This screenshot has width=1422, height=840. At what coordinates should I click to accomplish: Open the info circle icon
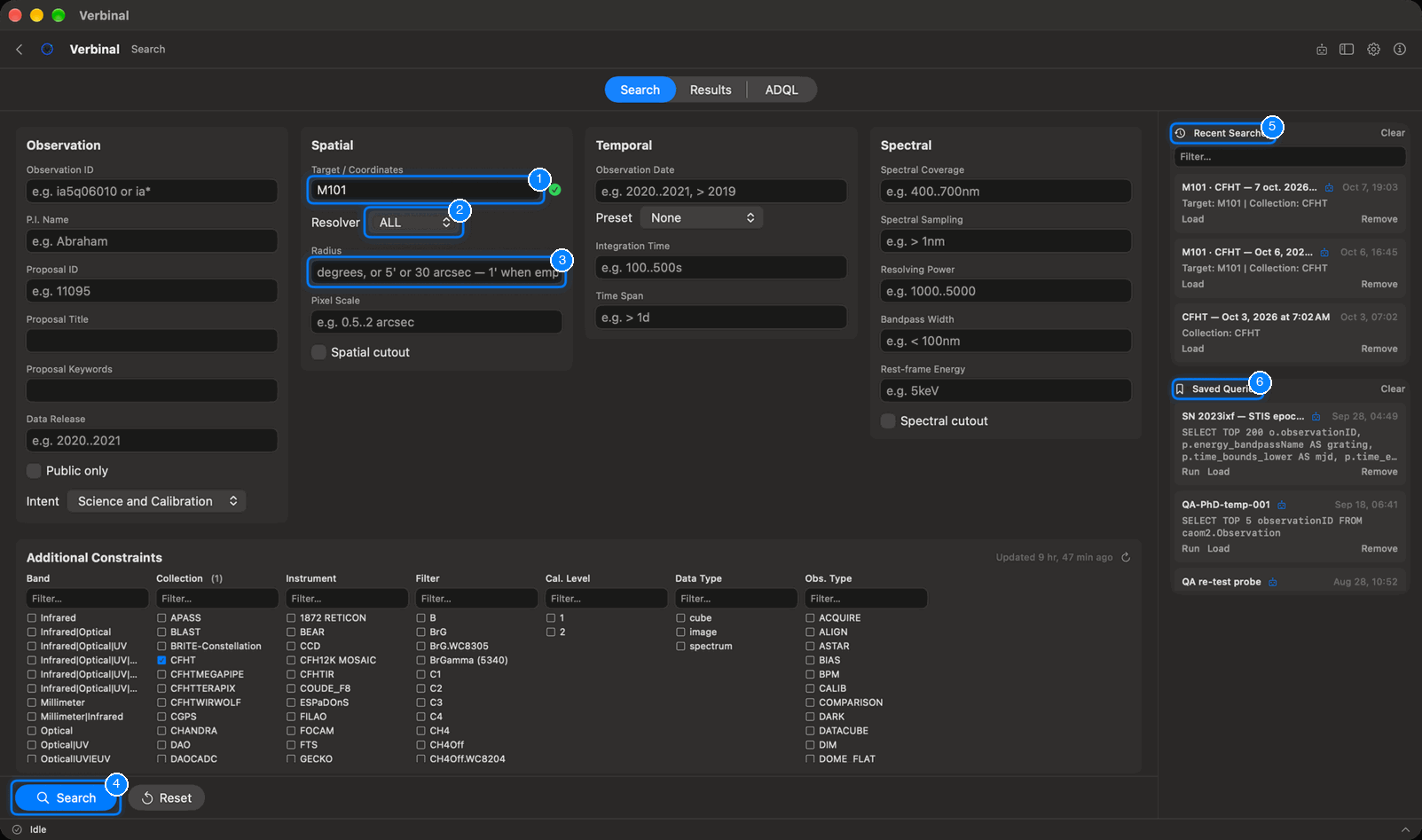tap(1400, 50)
